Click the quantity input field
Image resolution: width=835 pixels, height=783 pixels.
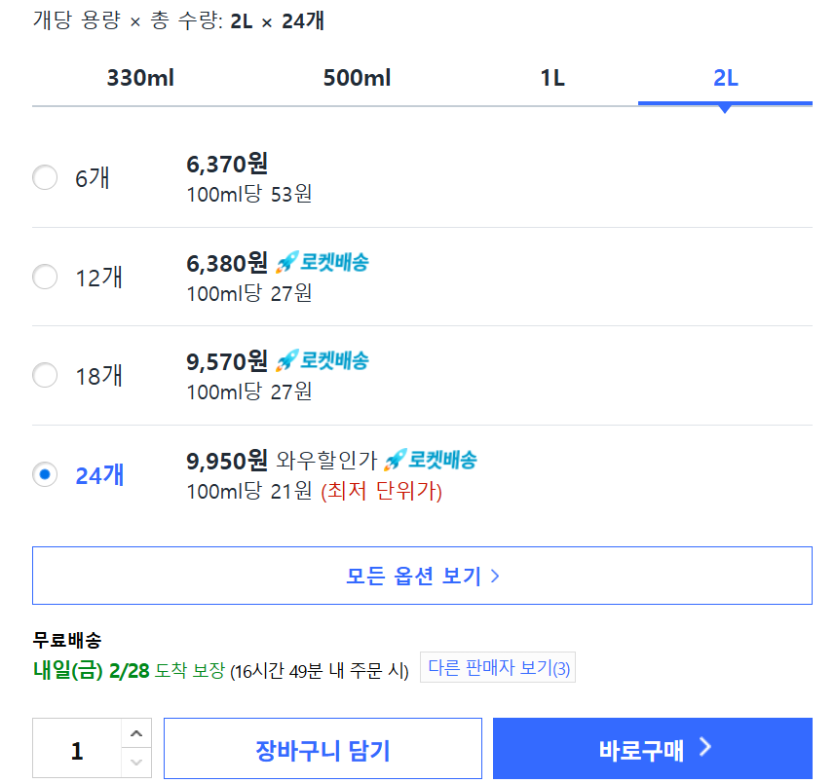coord(78,749)
